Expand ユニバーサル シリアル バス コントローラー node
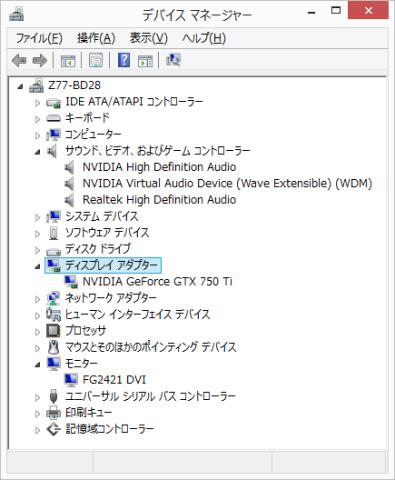 pyautogui.click(x=37, y=397)
